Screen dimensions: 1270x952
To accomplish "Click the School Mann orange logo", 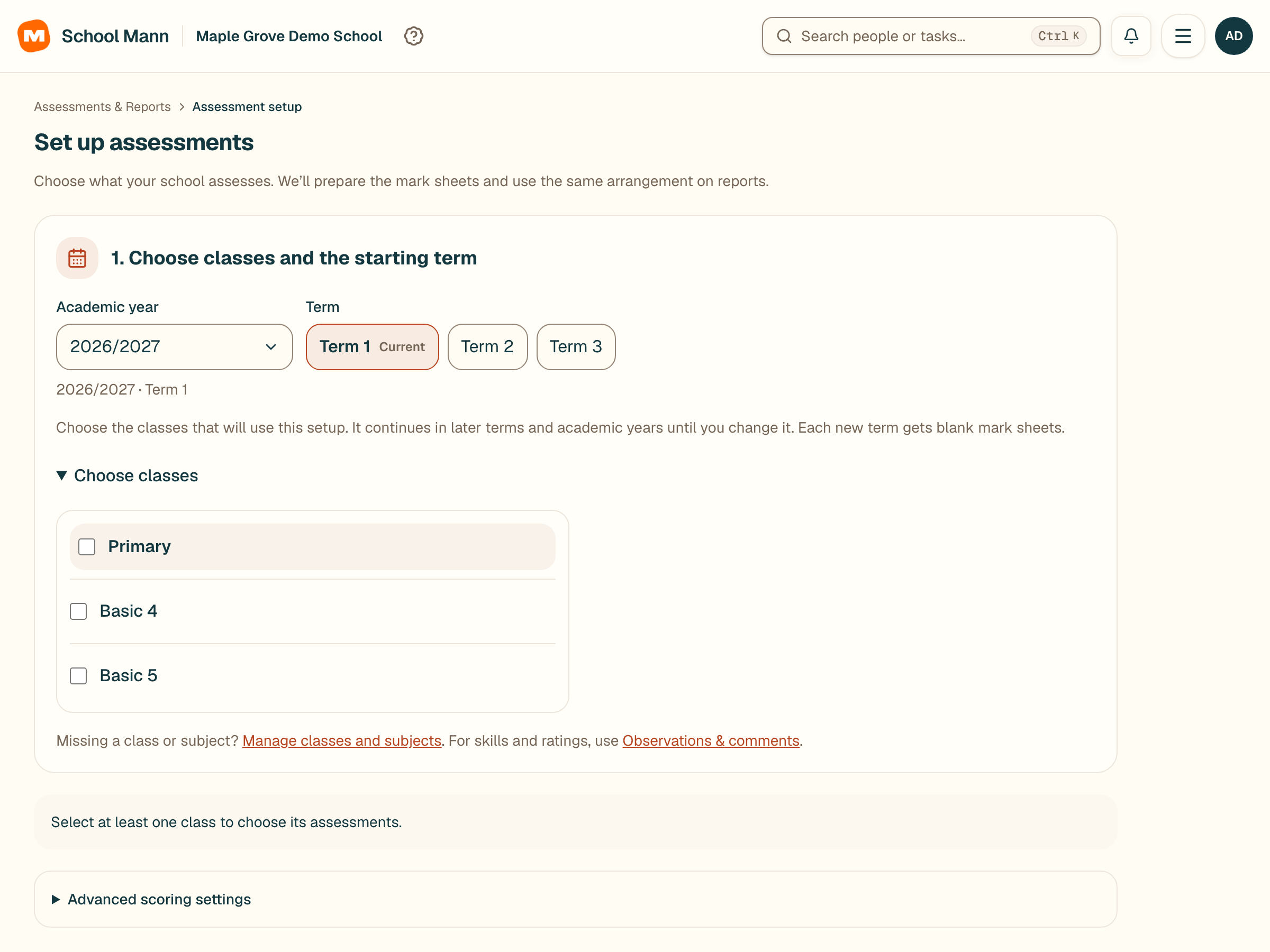I will click(34, 36).
